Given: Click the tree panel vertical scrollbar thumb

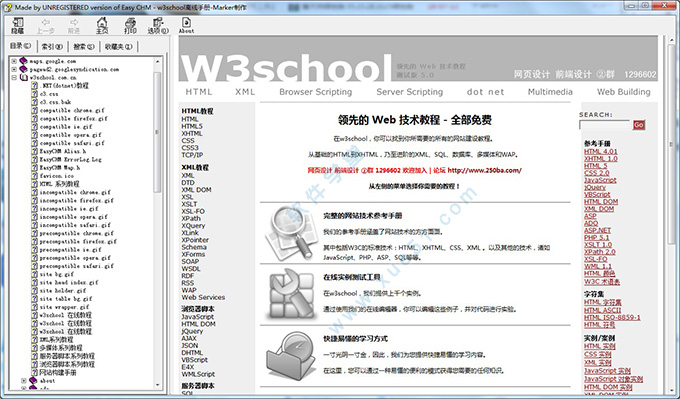Looking at the screenshot, I should point(157,132).
